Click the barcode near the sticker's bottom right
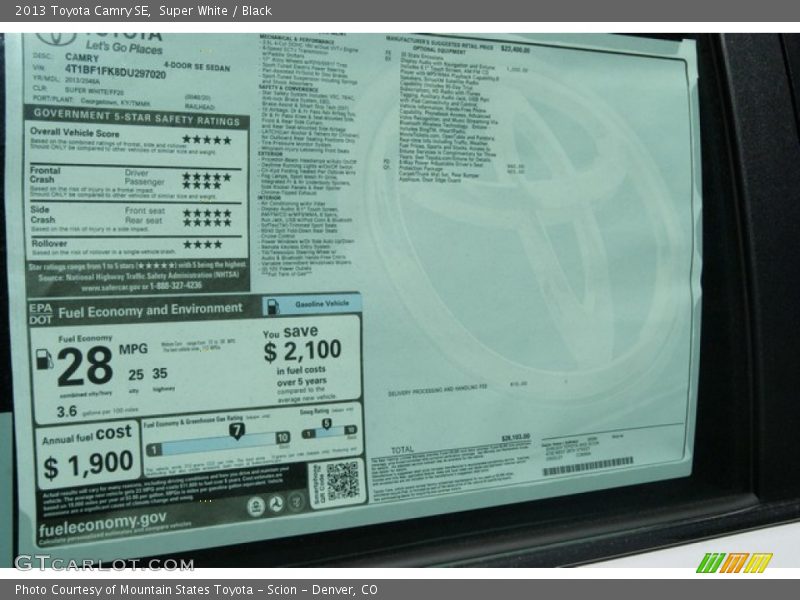The height and width of the screenshot is (600, 800). pos(588,466)
